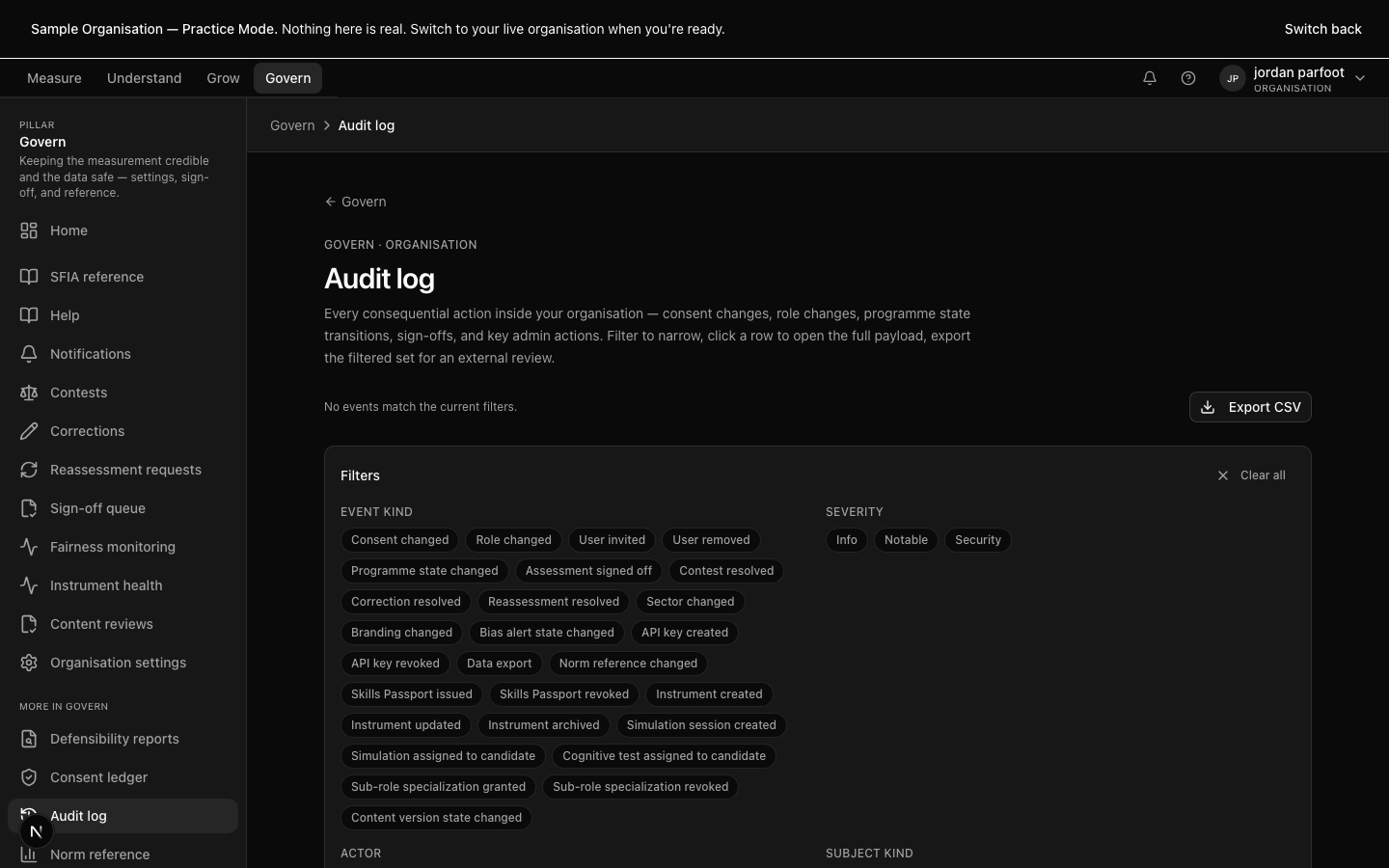Image resolution: width=1389 pixels, height=868 pixels.
Task: Click Switch back in the banner
Action: tap(1322, 29)
